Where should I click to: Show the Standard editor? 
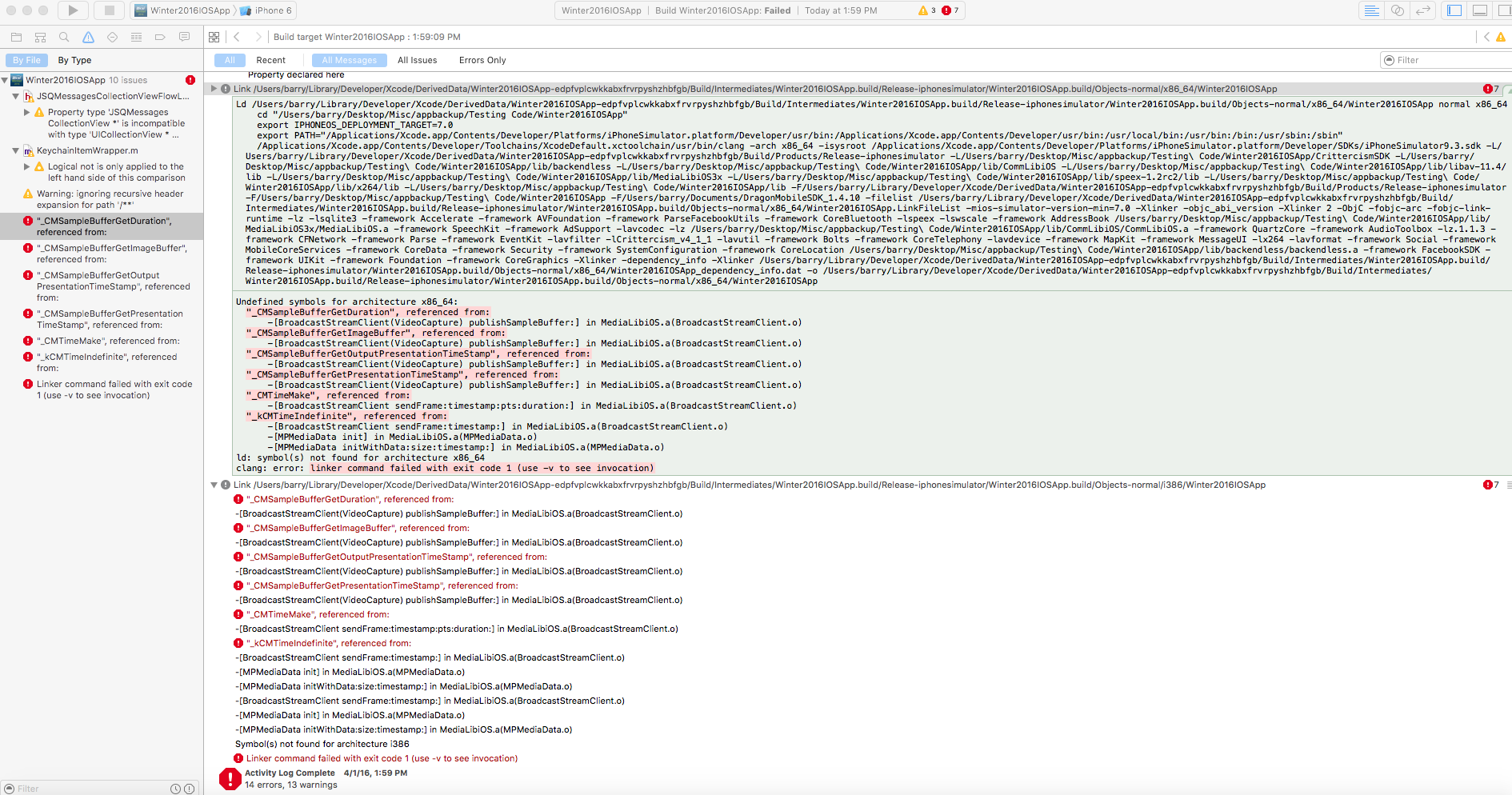[1372, 10]
